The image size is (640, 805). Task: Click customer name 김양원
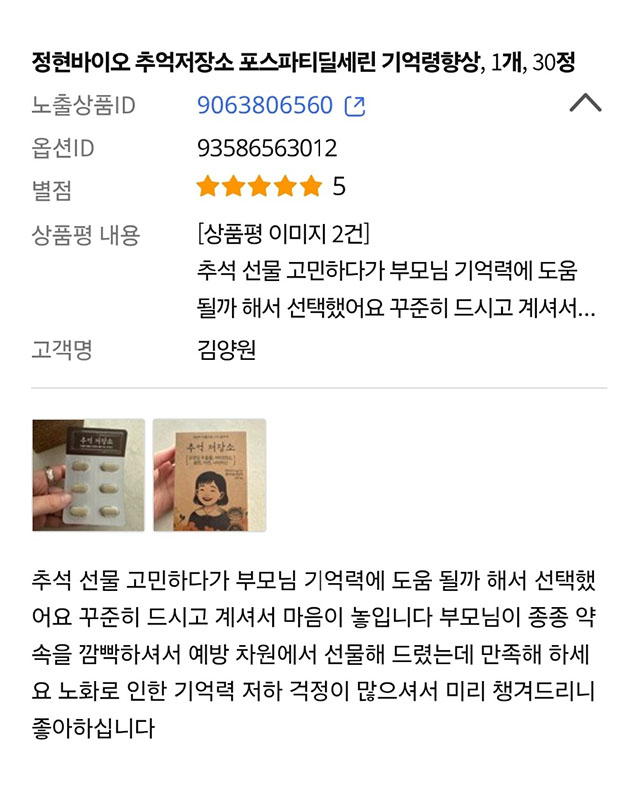pyautogui.click(x=226, y=350)
